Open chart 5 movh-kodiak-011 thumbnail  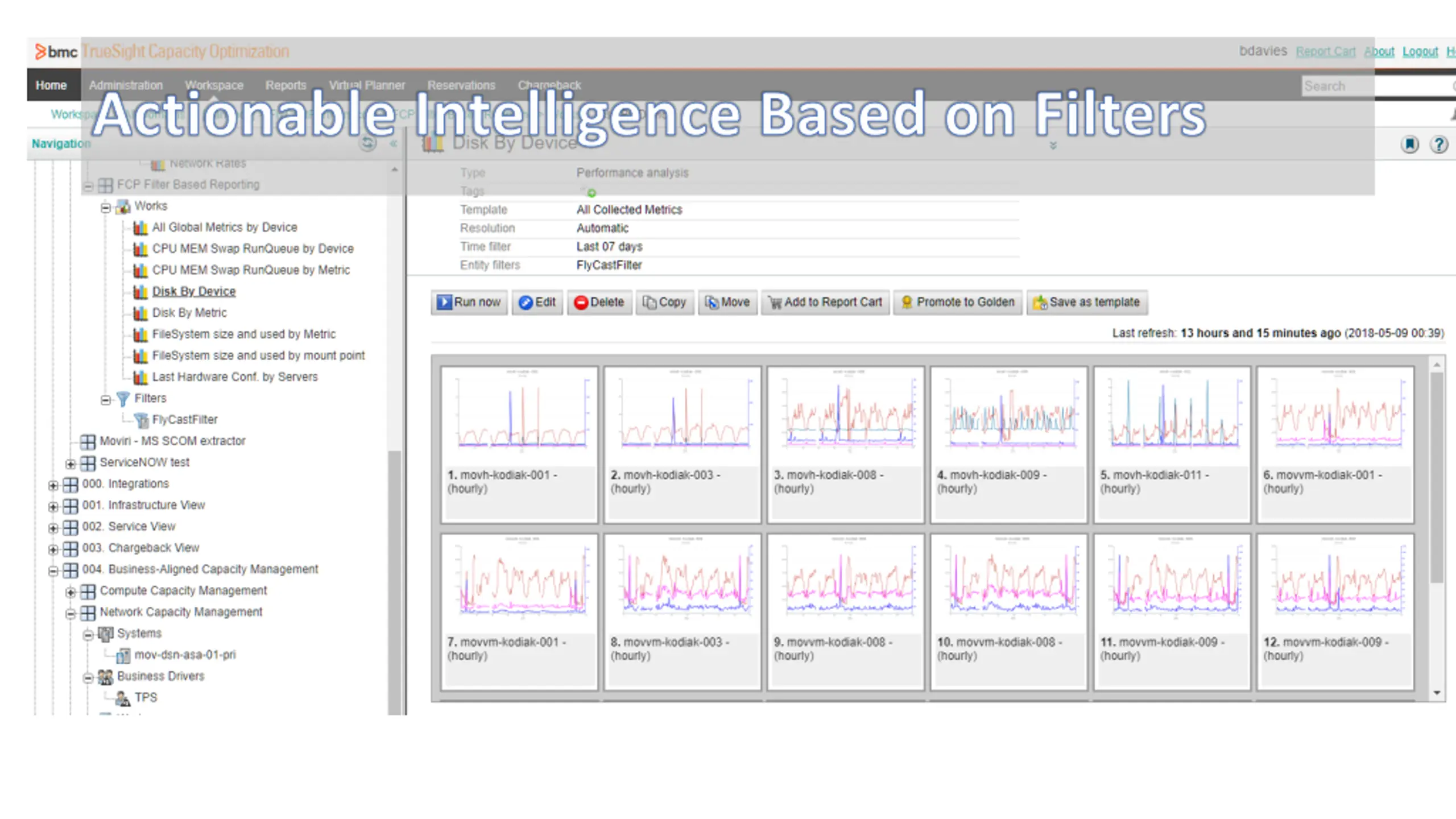[x=1172, y=444]
